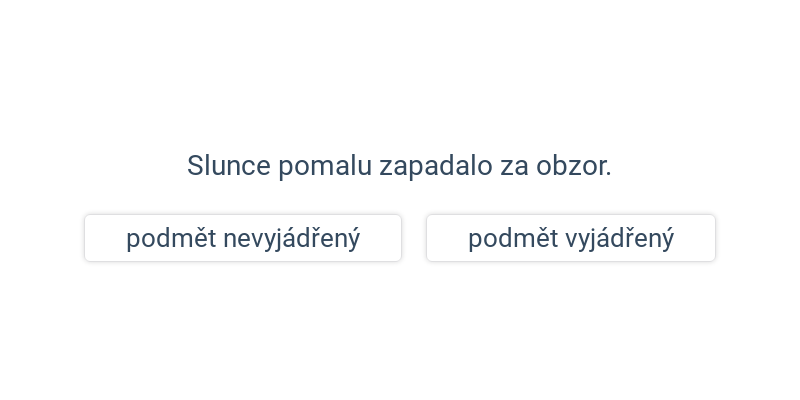Viewport: 800px width, 400px height.
Task: Click the 'podmět vyjádřený' button
Action: click(x=571, y=238)
